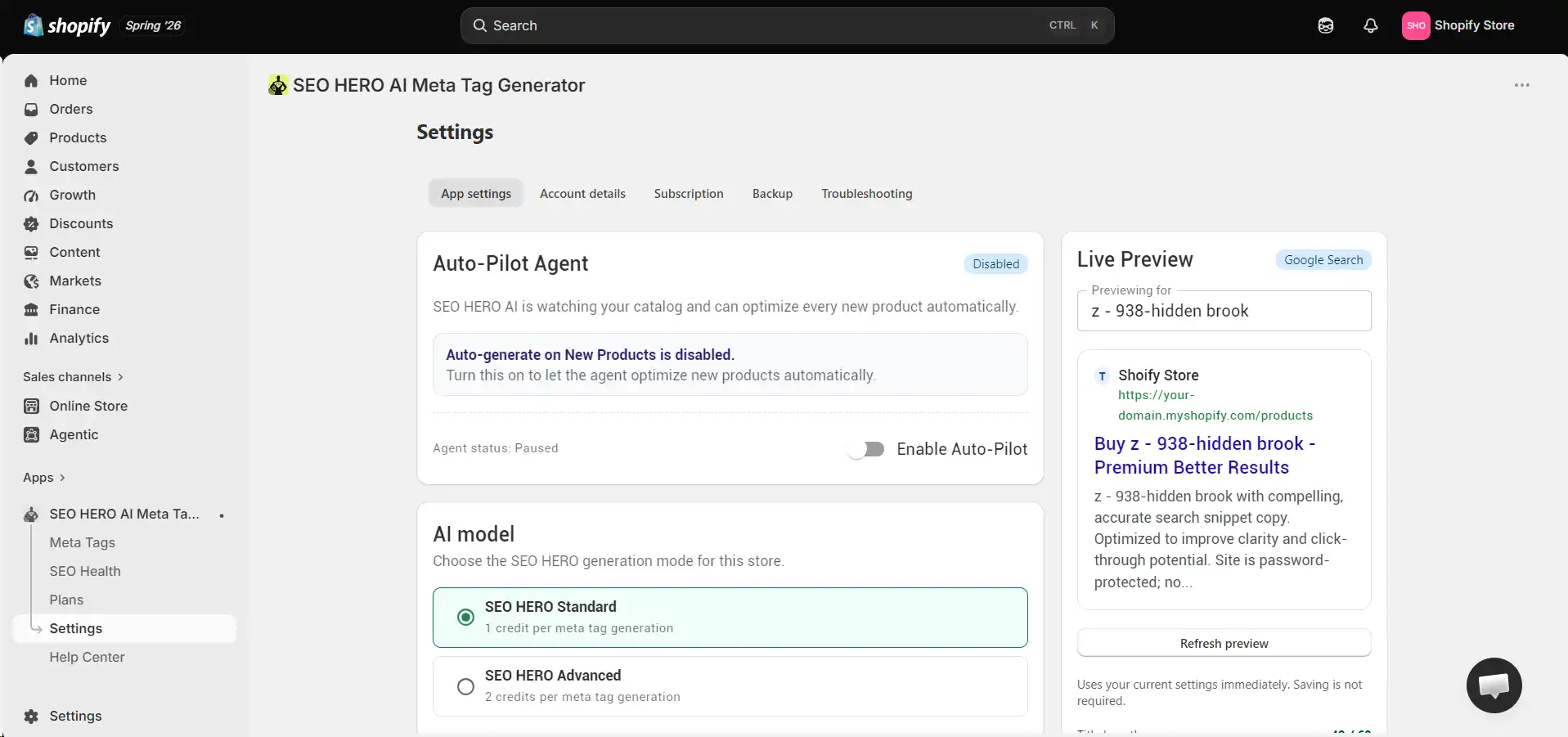Click the Content image icon
This screenshot has height=737, width=1568.
[31, 252]
